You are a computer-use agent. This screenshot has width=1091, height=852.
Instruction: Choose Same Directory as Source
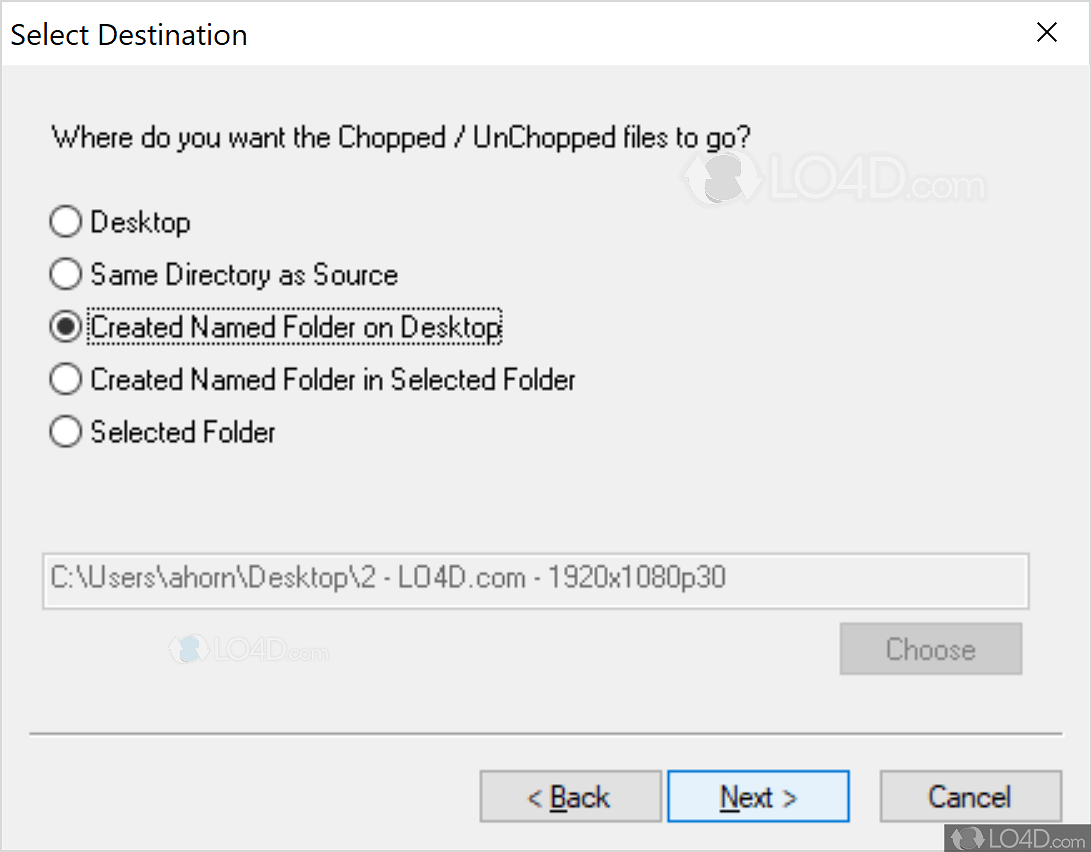point(65,274)
